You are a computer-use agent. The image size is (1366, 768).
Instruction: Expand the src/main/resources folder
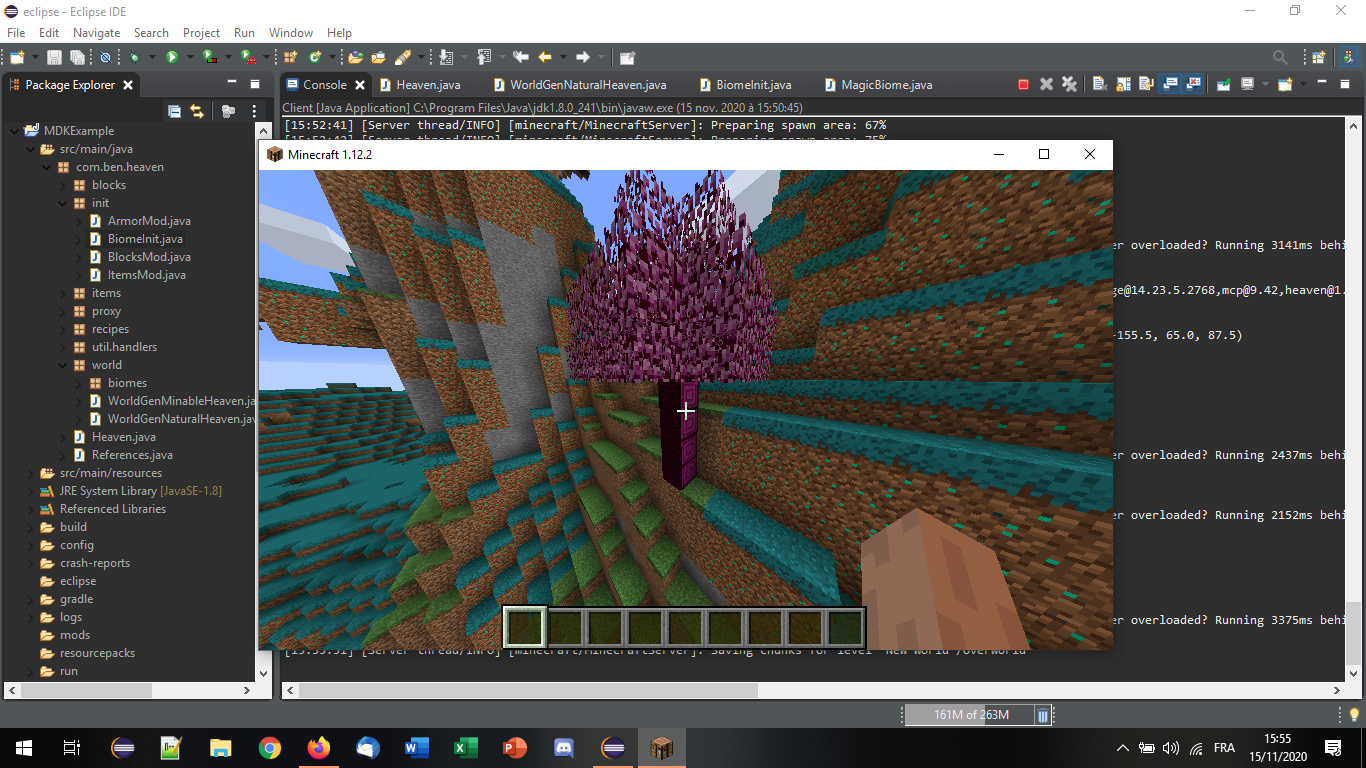tap(30, 473)
